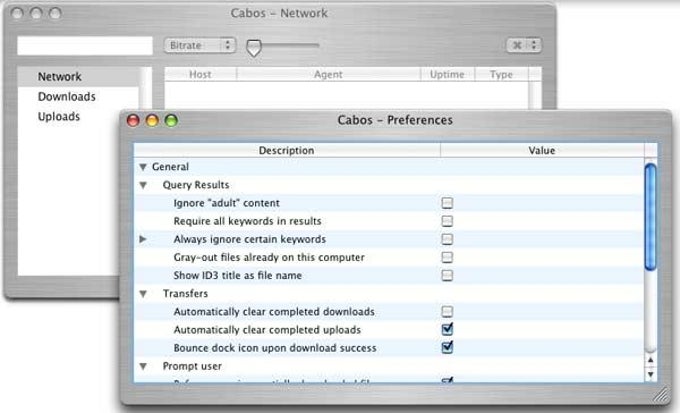Collapse the Prompt user group
Viewport: 680px width, 413px height.
click(143, 367)
